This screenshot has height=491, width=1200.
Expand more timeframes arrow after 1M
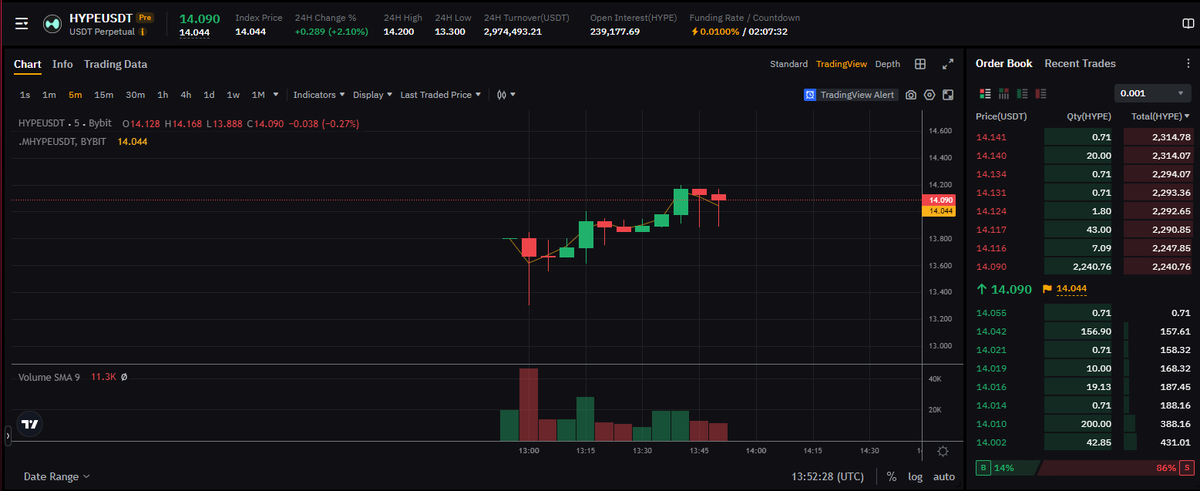(x=275, y=95)
